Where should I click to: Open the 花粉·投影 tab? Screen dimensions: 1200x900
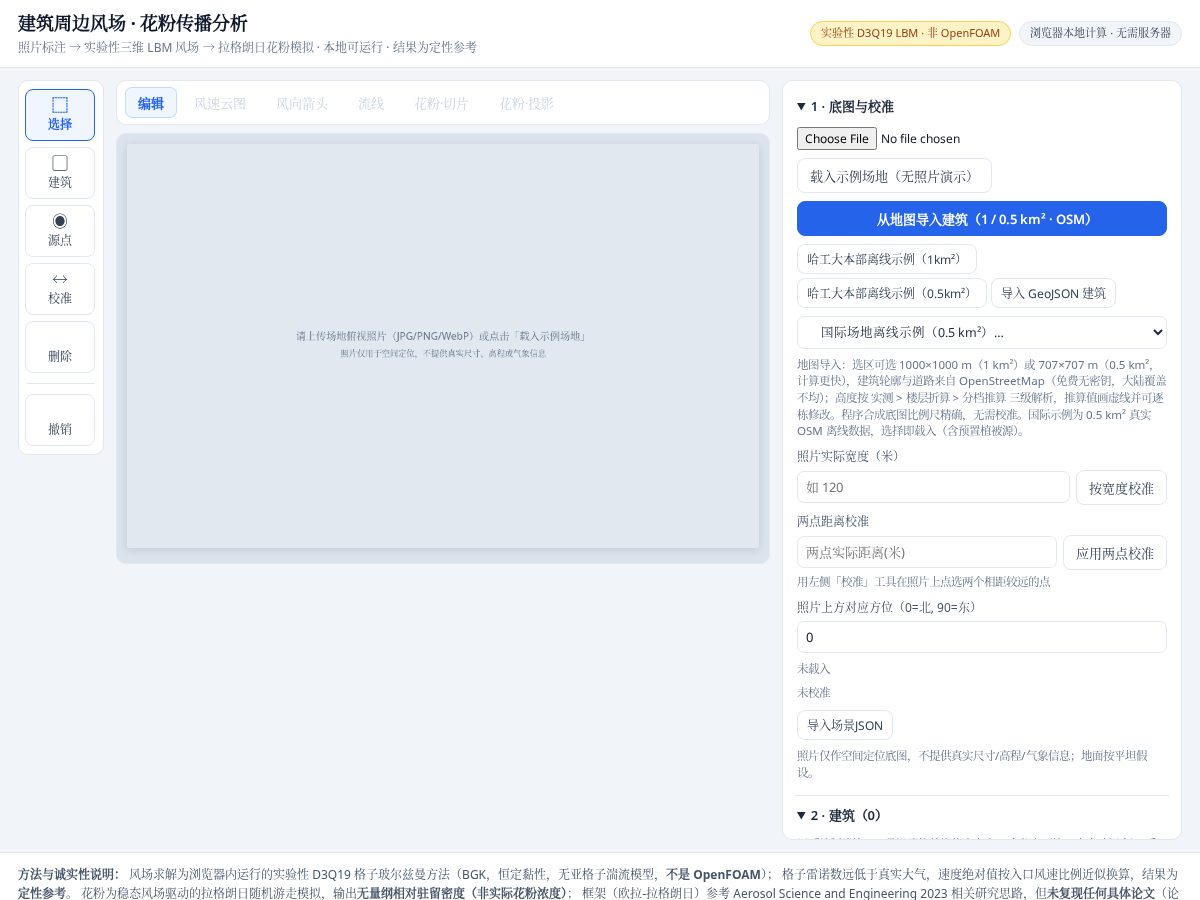click(527, 103)
